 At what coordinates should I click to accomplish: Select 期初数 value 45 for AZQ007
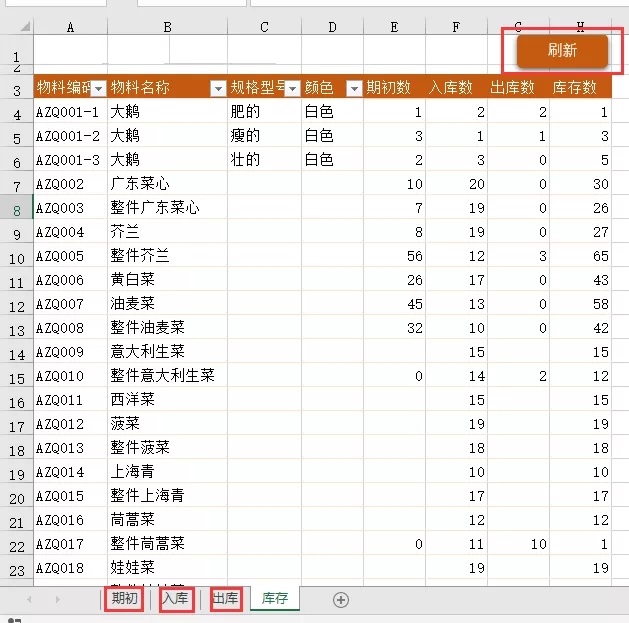pyautogui.click(x=394, y=303)
